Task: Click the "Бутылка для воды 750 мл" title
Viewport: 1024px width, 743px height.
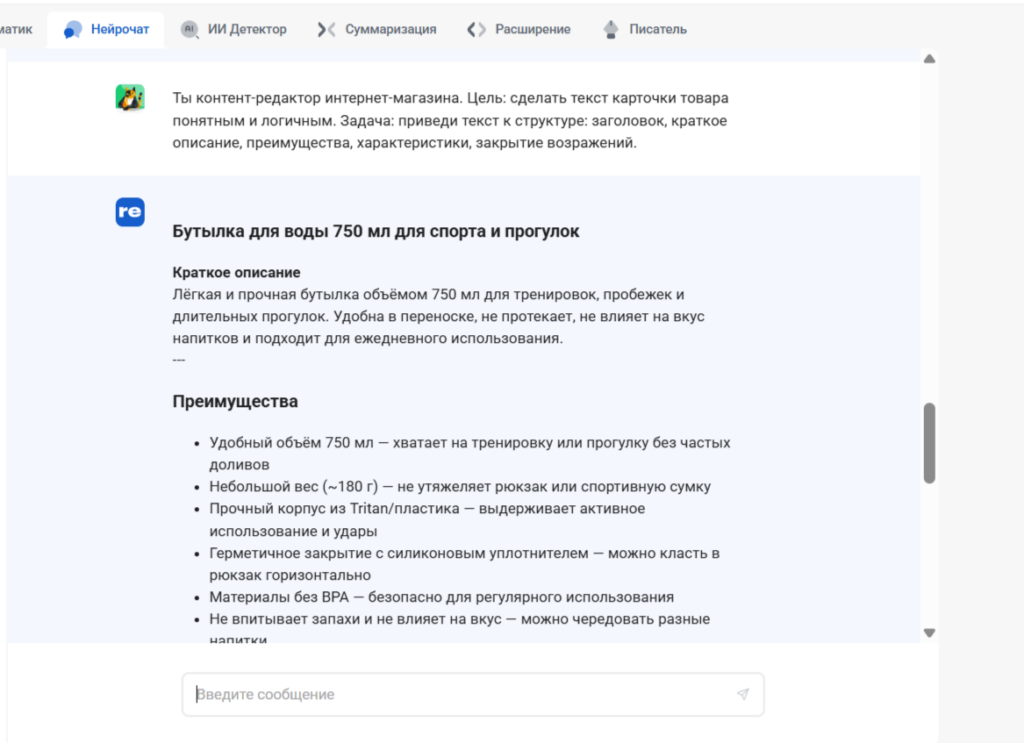Action: coord(375,232)
